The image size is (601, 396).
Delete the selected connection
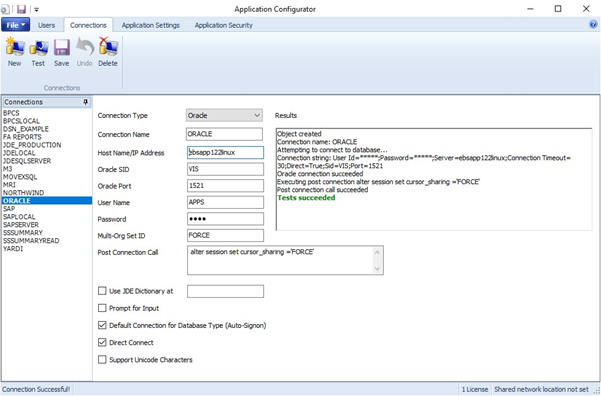coord(108,52)
